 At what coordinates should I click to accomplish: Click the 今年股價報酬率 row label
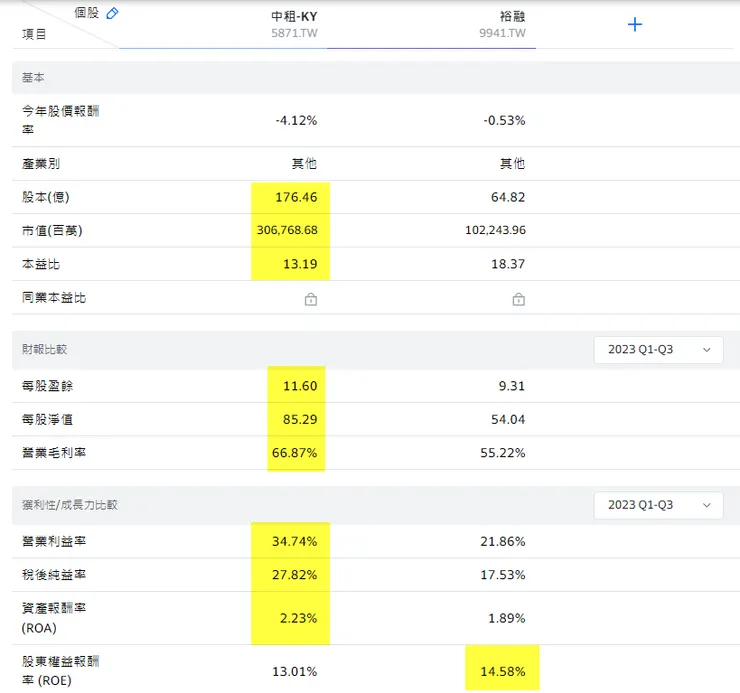coord(60,120)
